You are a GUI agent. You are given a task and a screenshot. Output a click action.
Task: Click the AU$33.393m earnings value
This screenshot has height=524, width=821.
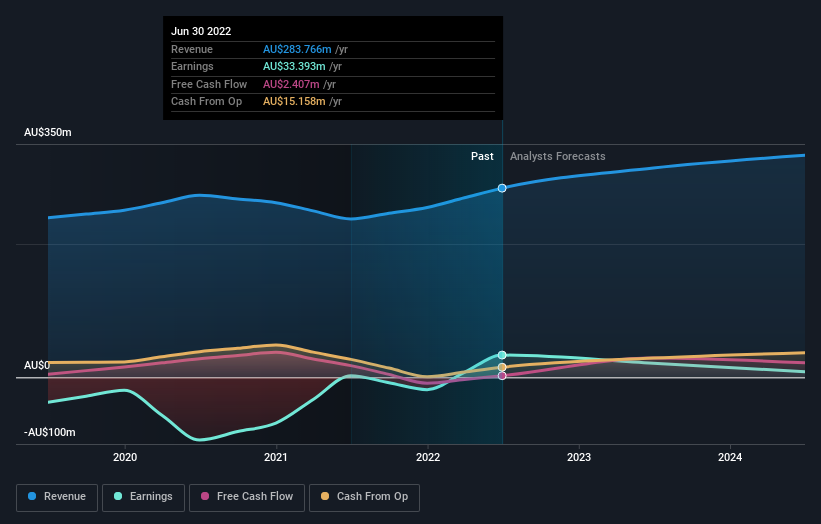(294, 66)
